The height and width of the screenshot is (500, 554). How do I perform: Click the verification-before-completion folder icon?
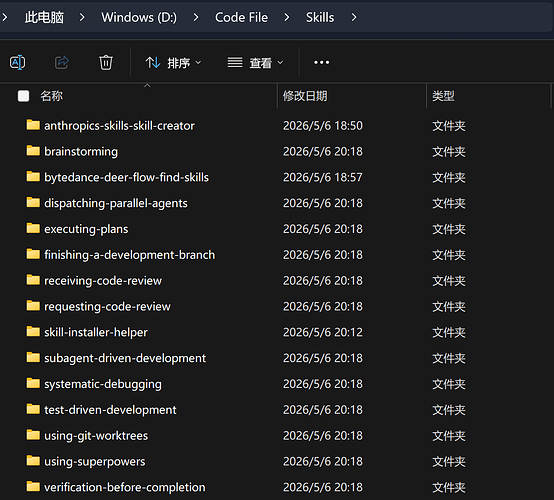pyautogui.click(x=33, y=486)
